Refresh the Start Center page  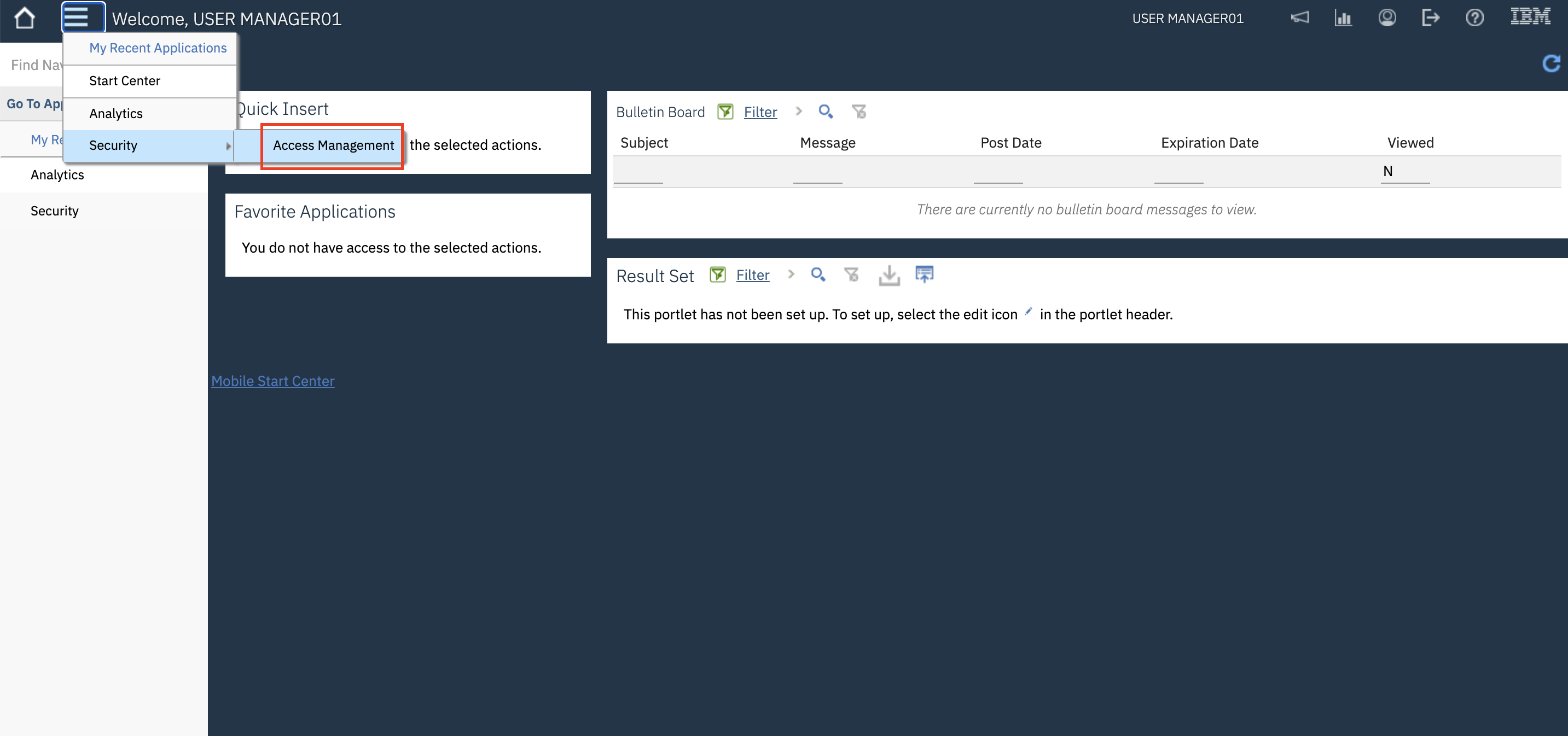point(1551,64)
